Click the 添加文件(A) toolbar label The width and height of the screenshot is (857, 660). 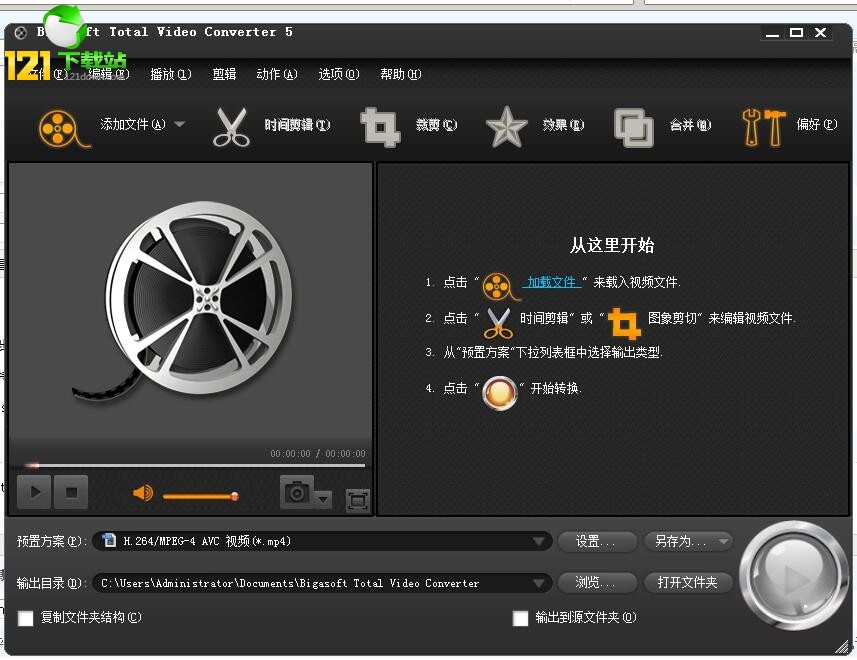(133, 124)
